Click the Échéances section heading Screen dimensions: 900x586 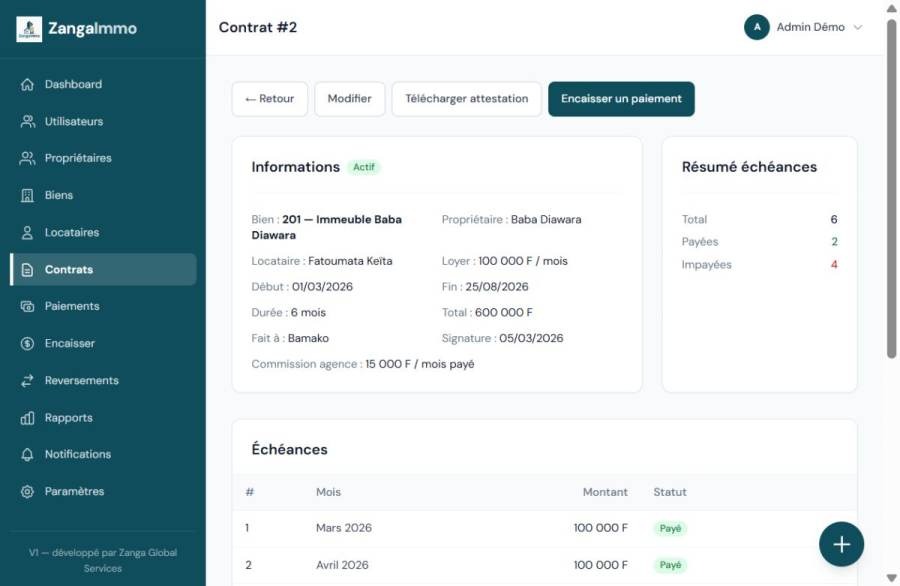pos(289,449)
